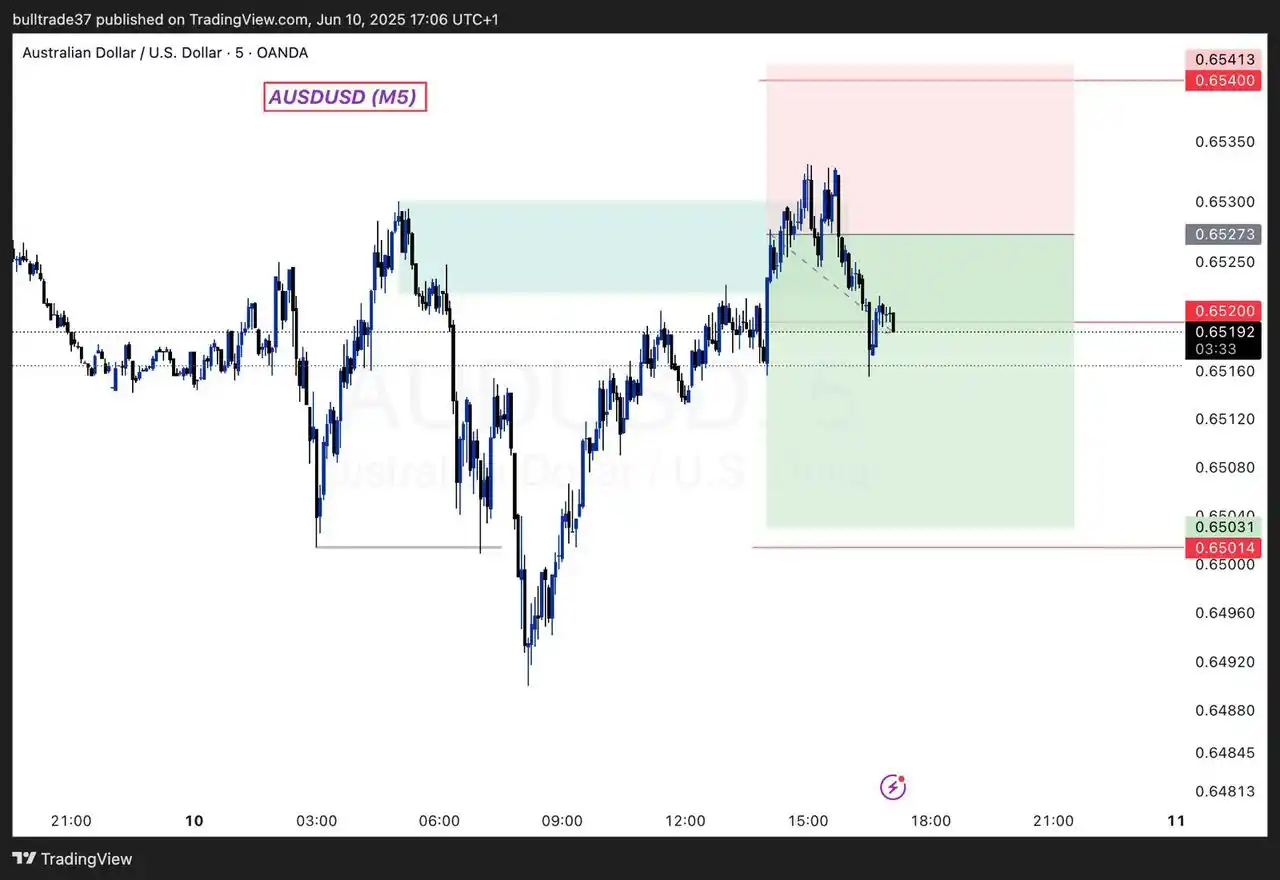The image size is (1280, 880).
Task: Click the 0.65160 price axis value
Action: tap(1225, 371)
